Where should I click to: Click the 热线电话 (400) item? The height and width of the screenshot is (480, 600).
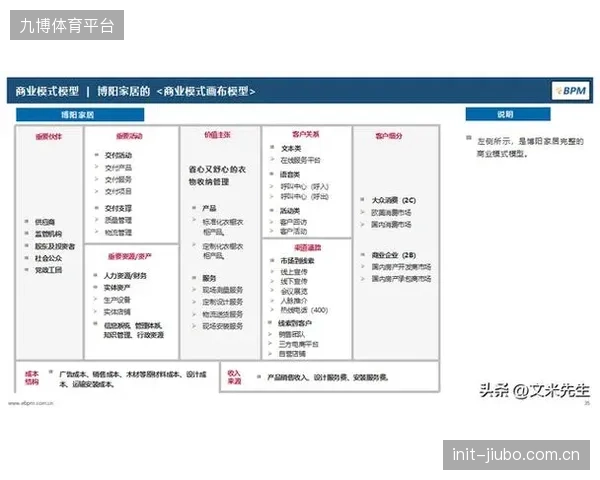(x=304, y=310)
